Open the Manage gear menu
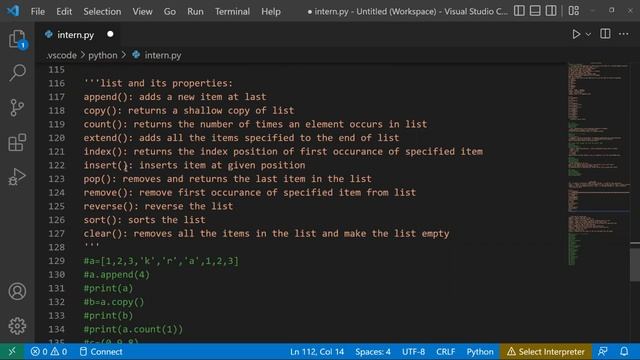Screen dimensions: 640x360 click(17, 326)
